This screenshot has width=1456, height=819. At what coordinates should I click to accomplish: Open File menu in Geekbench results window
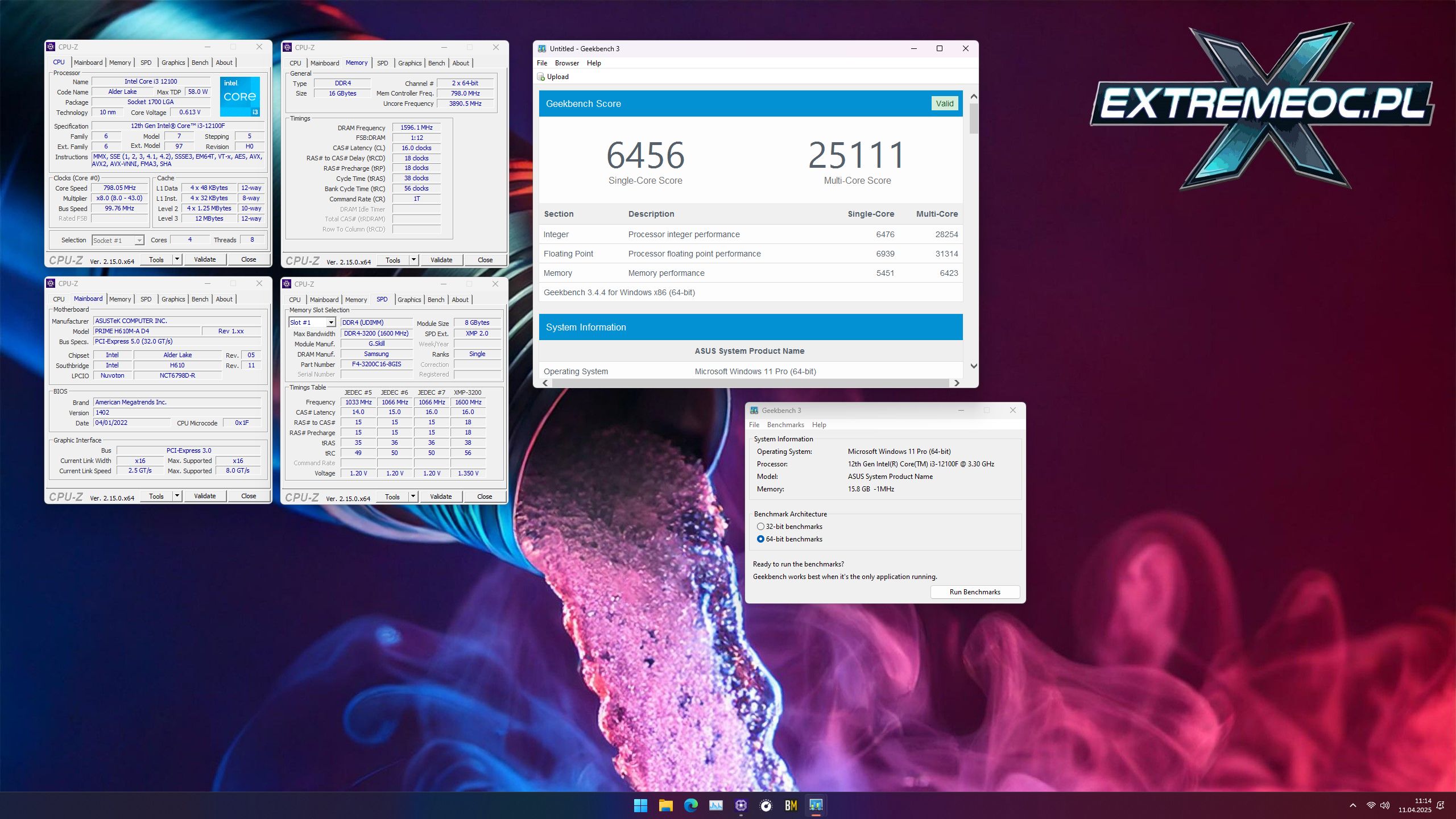point(542,63)
